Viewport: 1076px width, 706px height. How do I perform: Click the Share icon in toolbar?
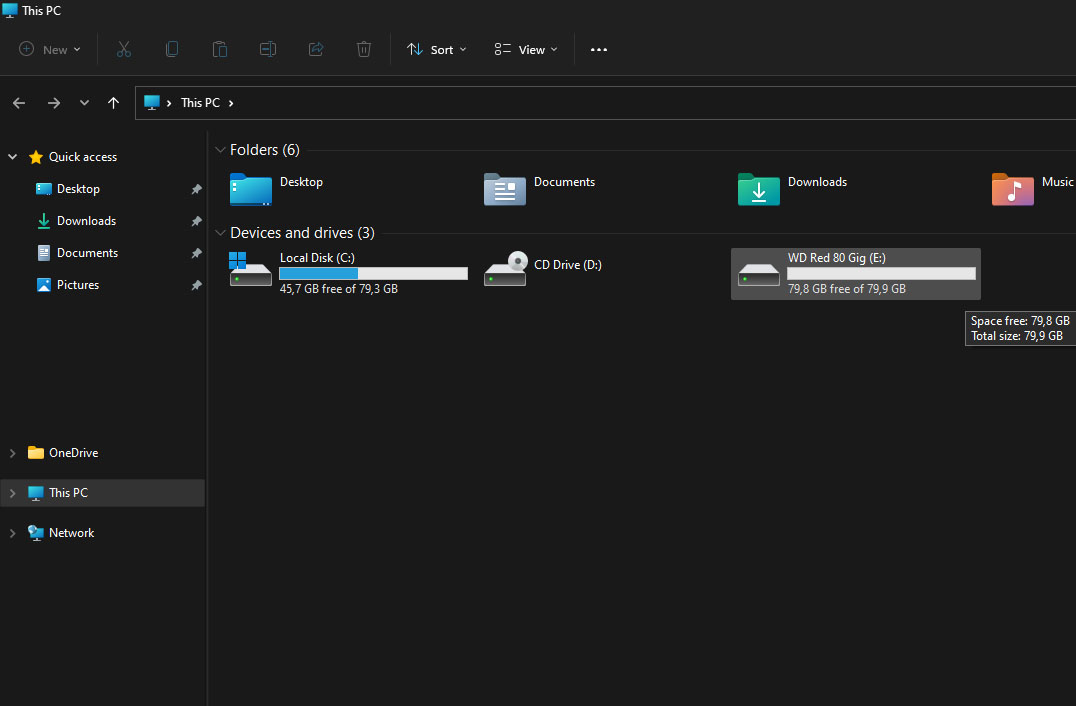click(316, 49)
